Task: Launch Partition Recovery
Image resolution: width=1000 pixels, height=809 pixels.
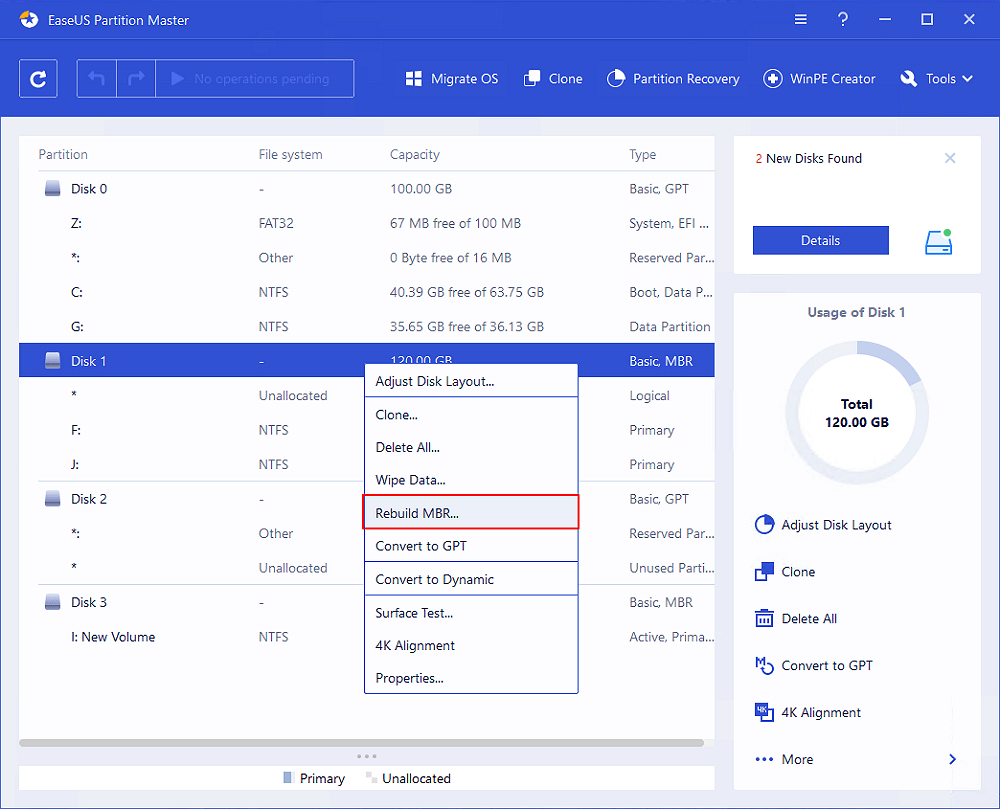Action: click(673, 78)
